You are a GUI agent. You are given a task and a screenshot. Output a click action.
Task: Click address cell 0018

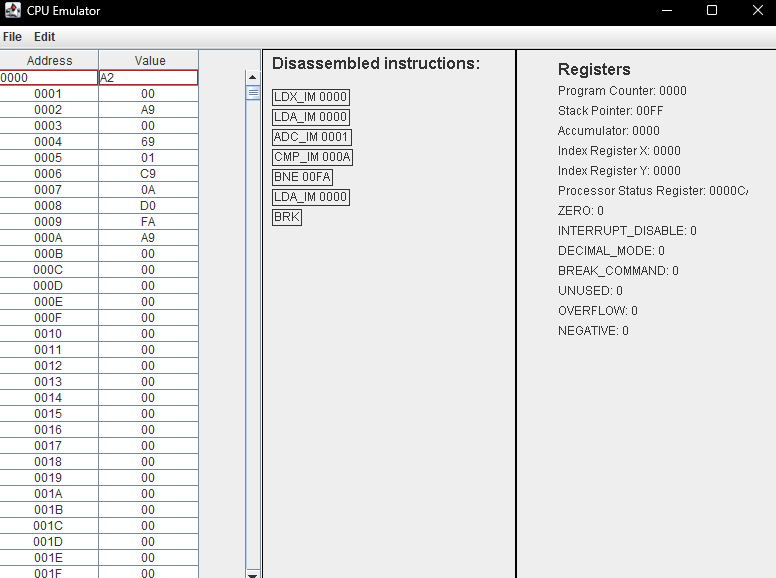click(x=48, y=462)
